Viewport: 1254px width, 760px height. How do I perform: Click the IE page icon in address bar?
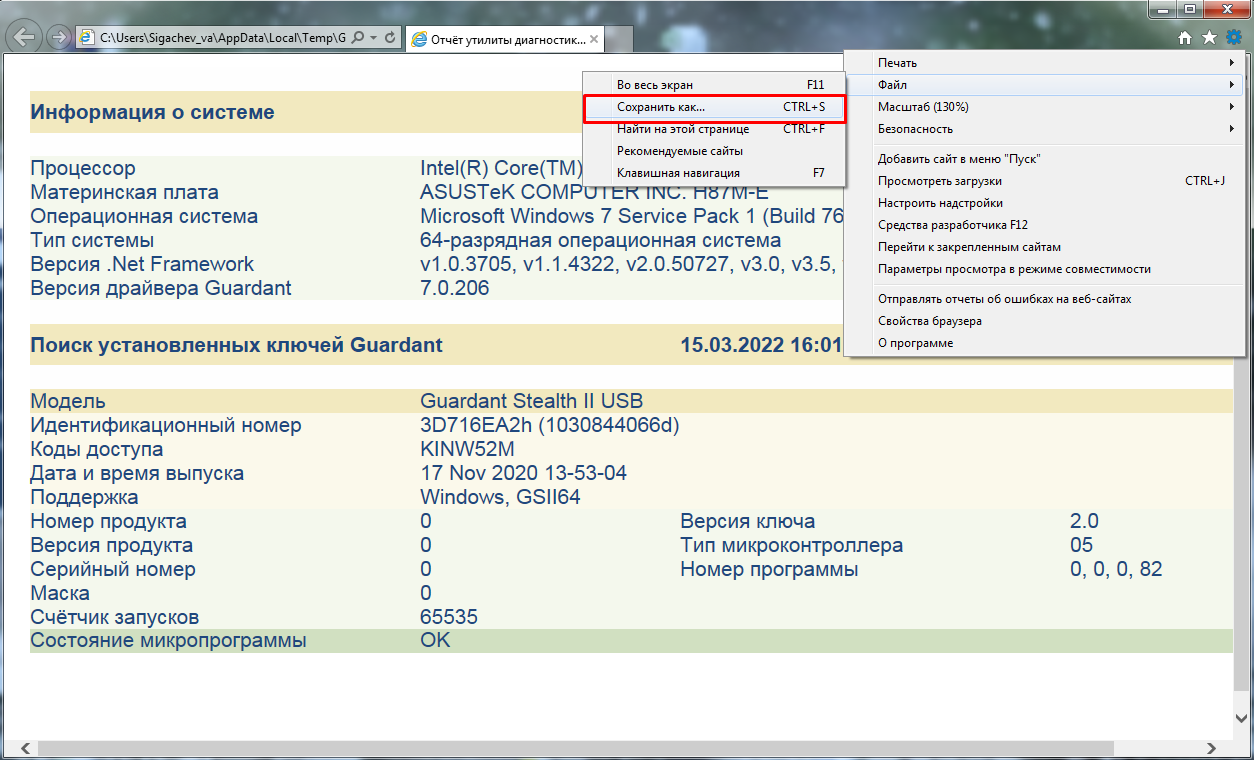pos(87,38)
